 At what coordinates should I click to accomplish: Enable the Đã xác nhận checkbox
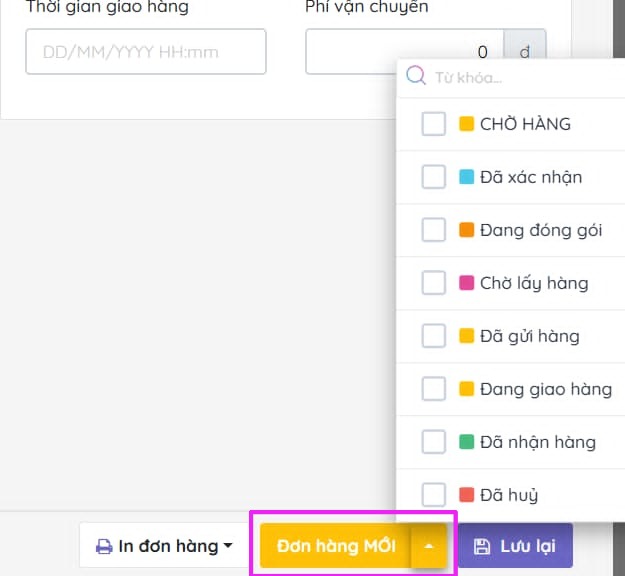(433, 177)
